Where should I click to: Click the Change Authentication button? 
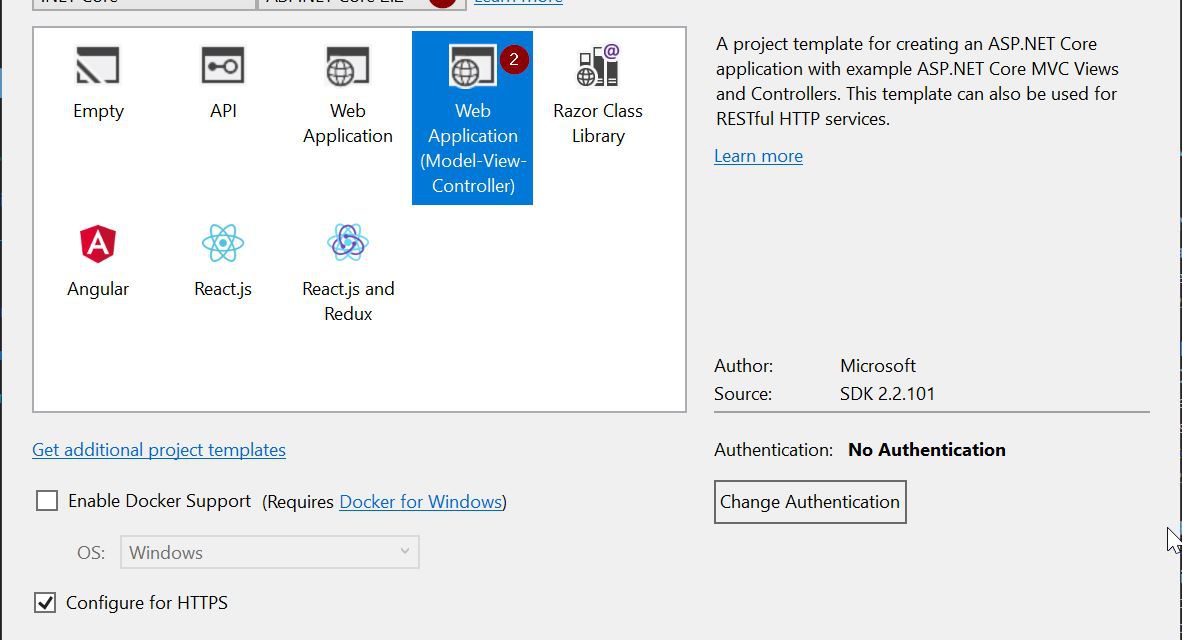[x=810, y=502]
